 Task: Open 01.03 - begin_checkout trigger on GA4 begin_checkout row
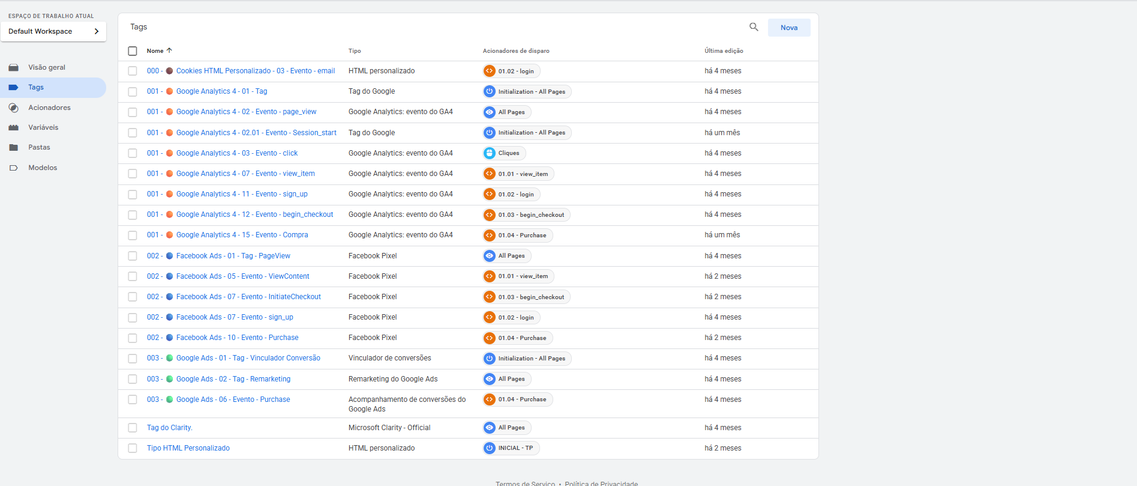point(526,215)
